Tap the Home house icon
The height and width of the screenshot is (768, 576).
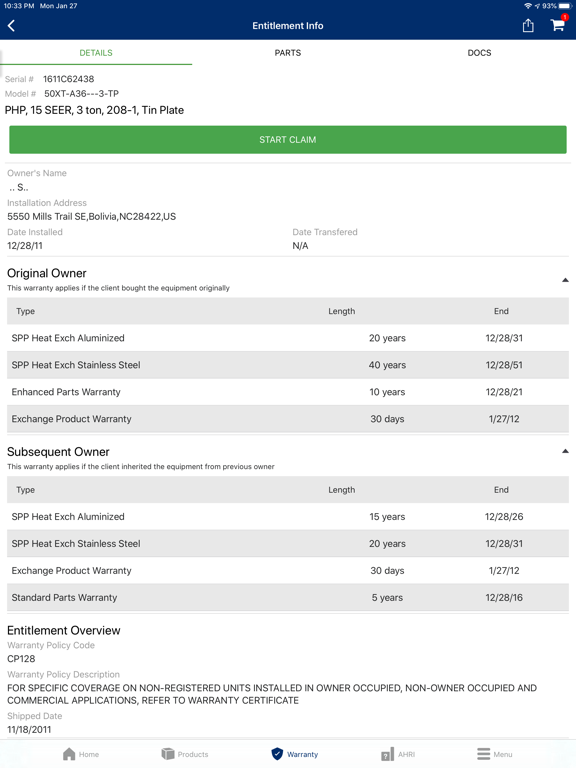[70, 754]
